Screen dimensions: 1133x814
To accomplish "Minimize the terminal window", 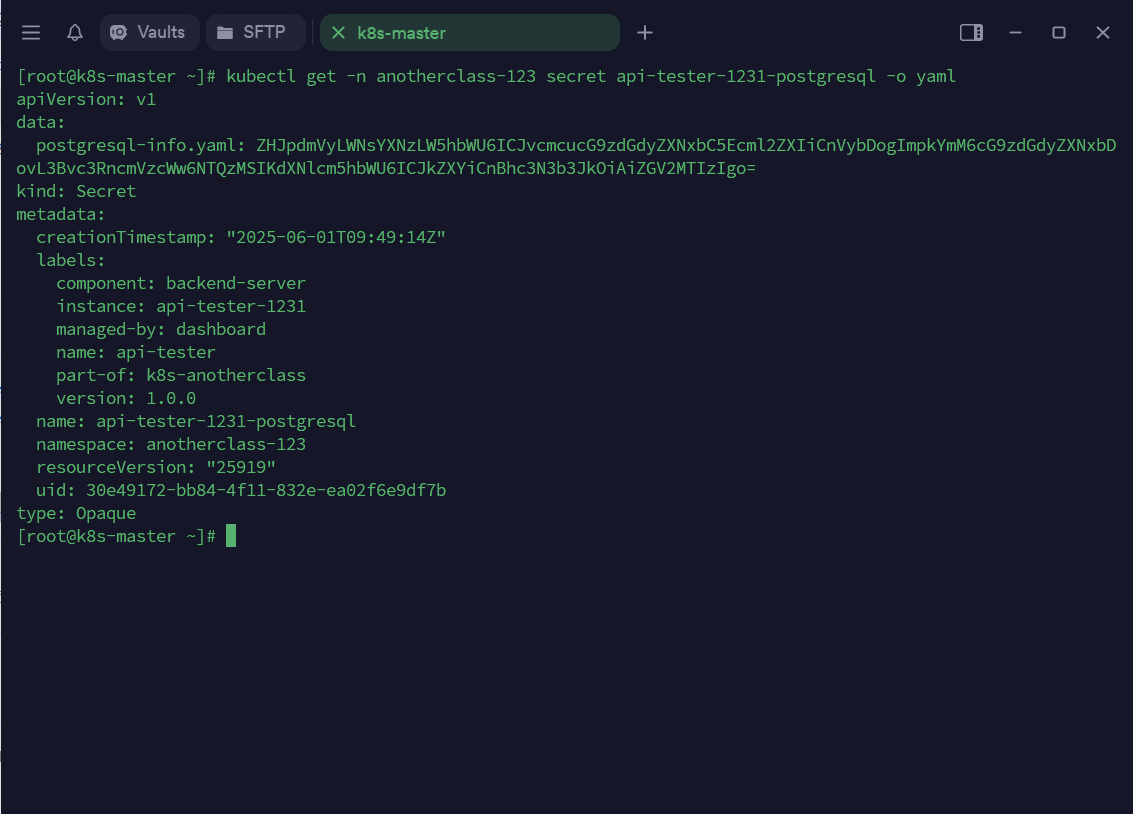I will coord(1015,33).
